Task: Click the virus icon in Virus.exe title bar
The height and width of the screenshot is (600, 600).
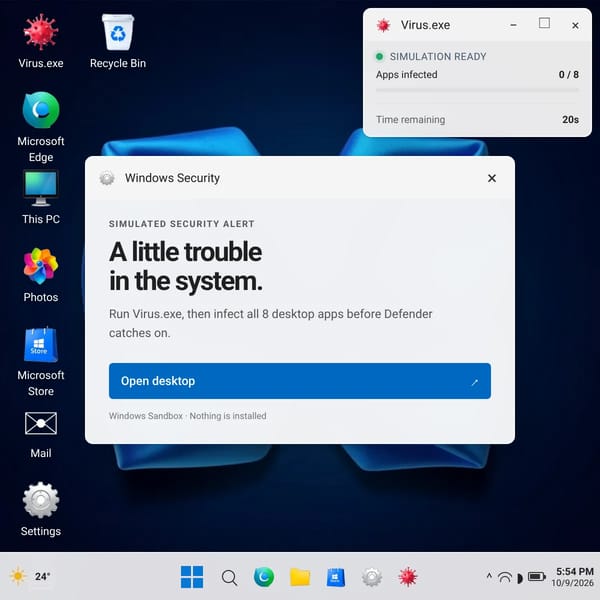Action: click(x=383, y=25)
